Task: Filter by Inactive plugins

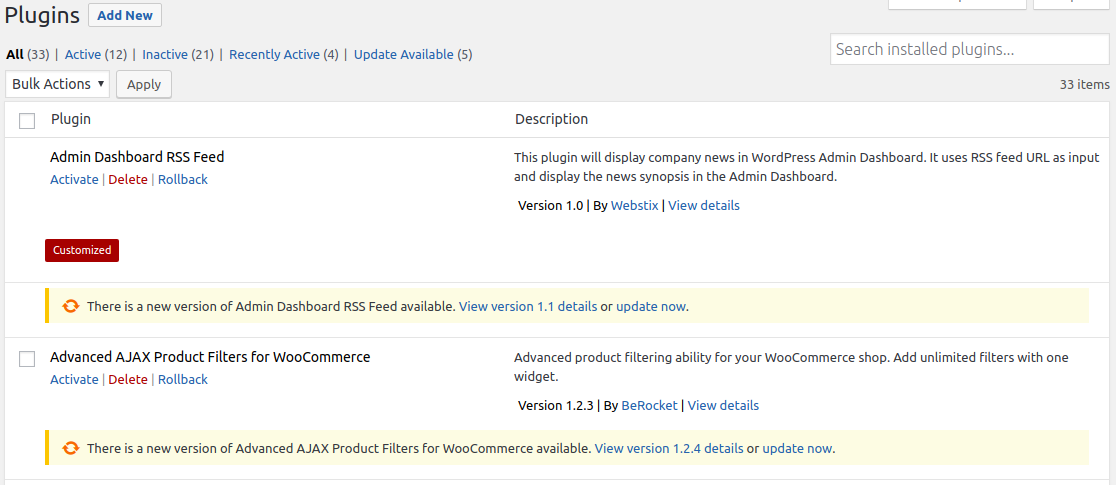Action: (165, 54)
